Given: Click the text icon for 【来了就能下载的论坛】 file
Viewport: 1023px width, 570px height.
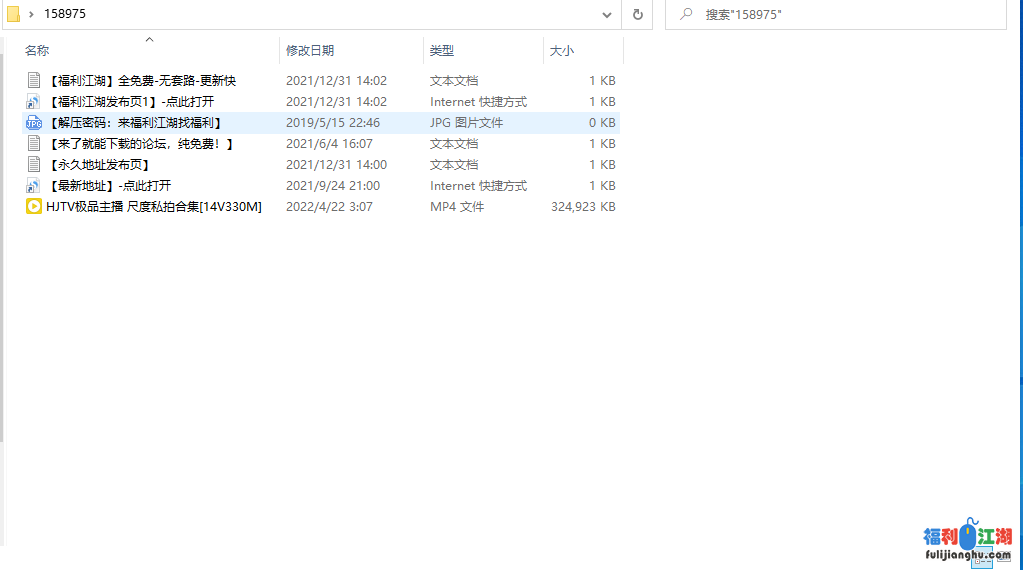Looking at the screenshot, I should tap(33, 144).
